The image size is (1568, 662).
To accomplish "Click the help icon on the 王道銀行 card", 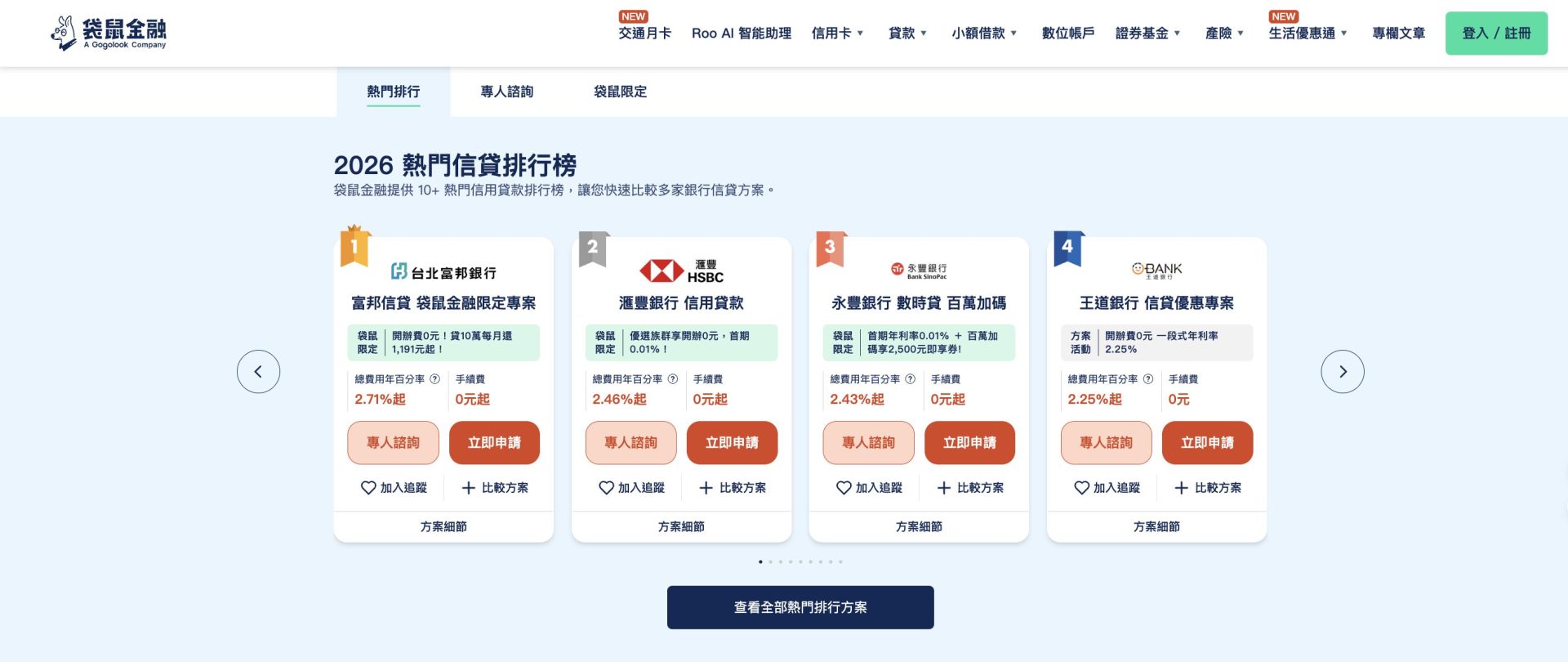I will coord(1148,379).
